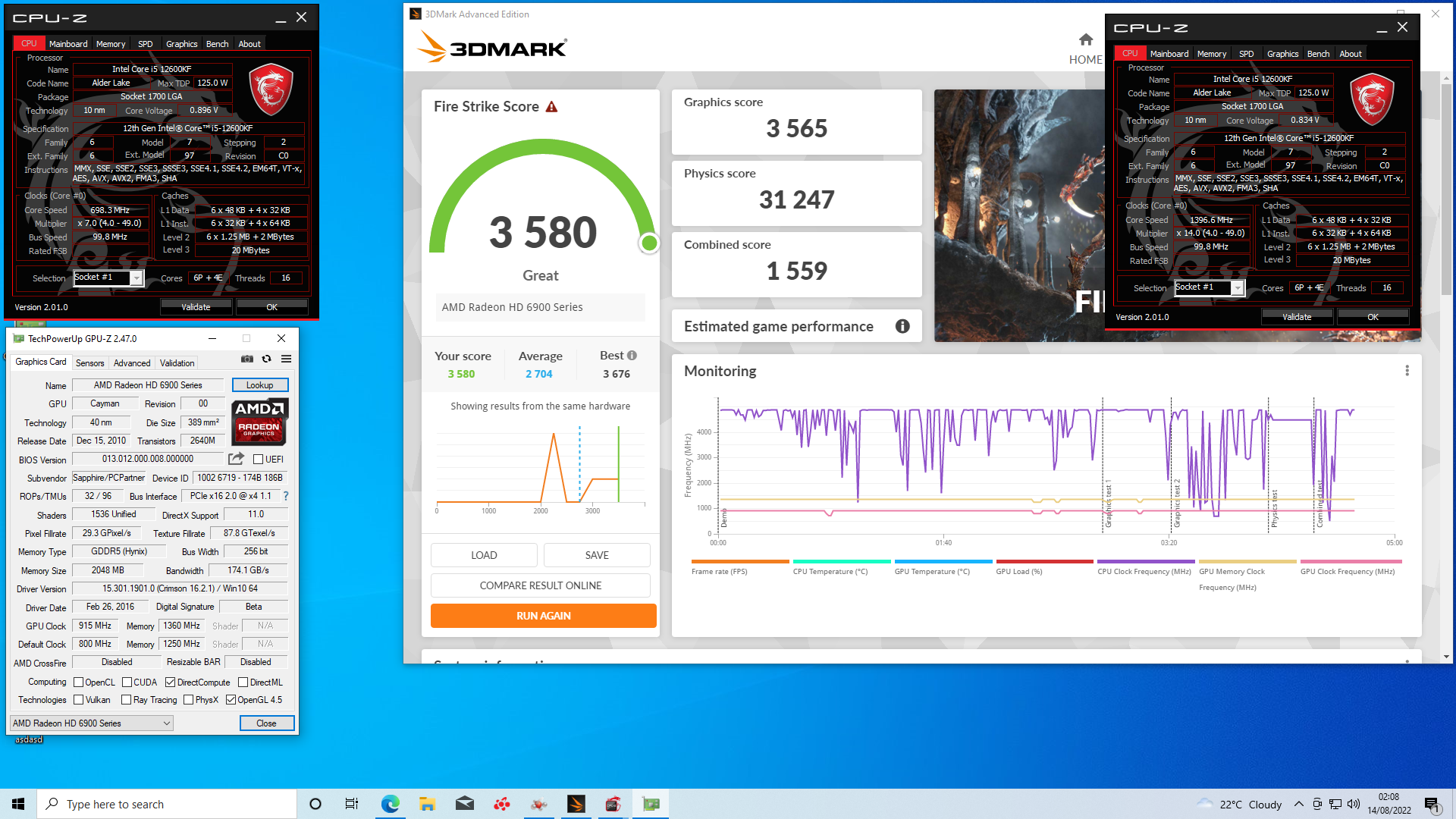1456x819 pixels.
Task: Open the Mainboard tab in left CPU-Z
Action: coord(68,44)
